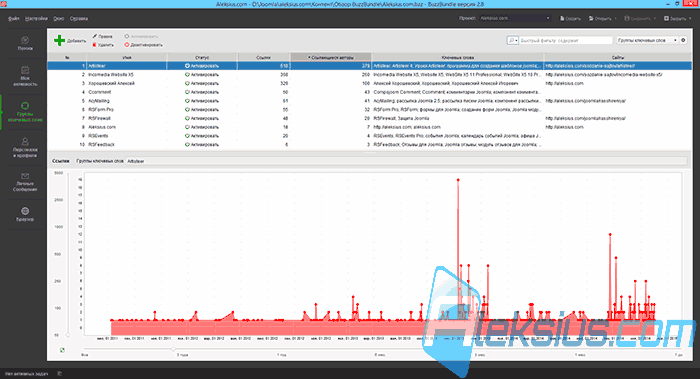Open the Окно menu
This screenshot has width=700, height=379.
[58, 18]
